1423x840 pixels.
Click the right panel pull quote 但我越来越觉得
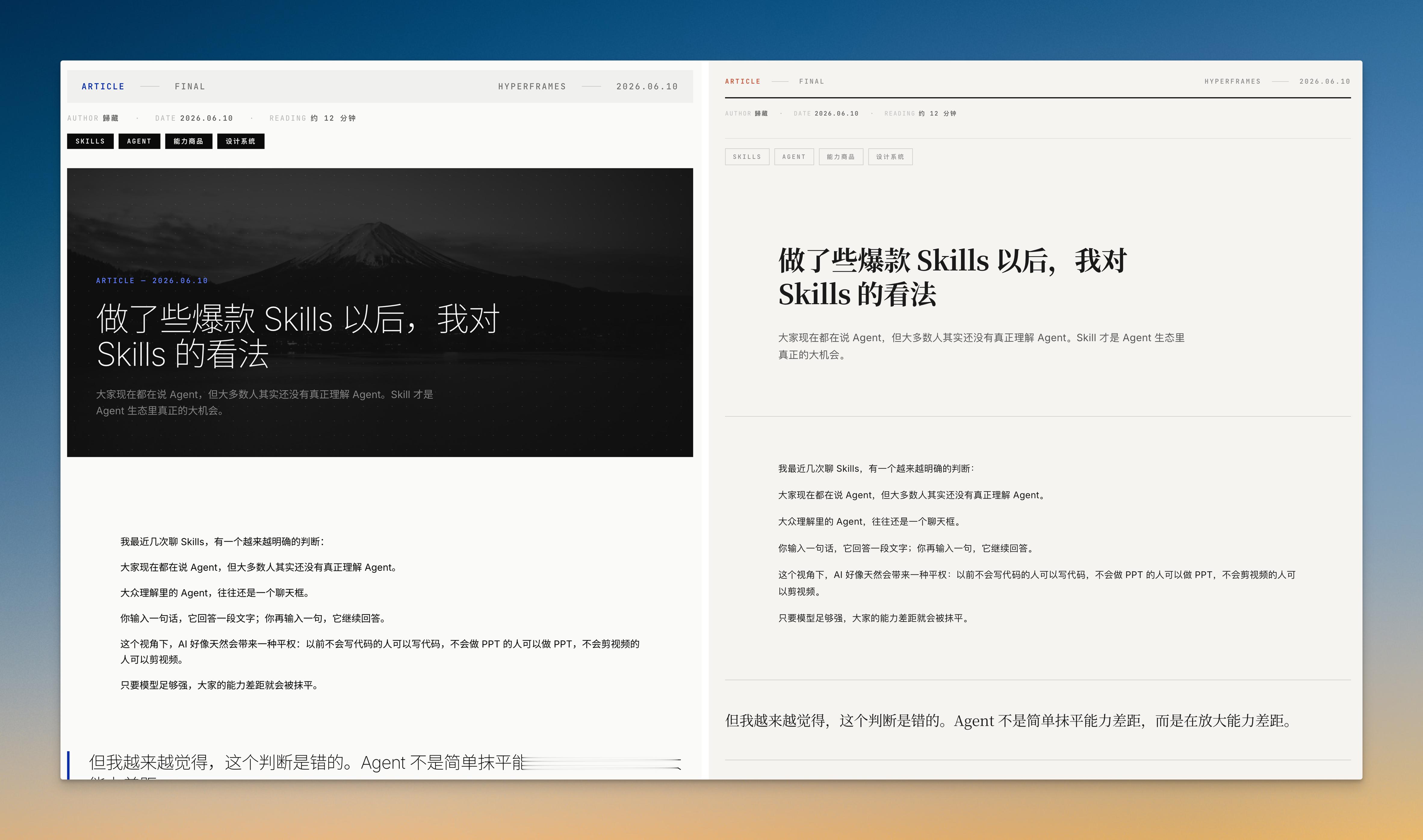pos(1011,721)
